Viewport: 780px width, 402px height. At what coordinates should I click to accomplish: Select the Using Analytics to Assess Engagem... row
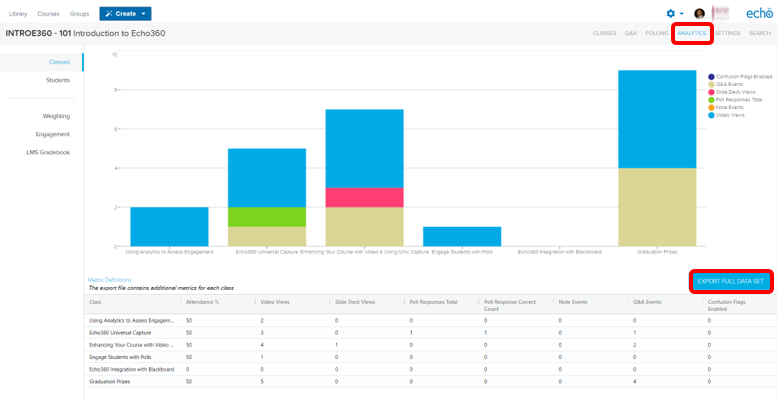[430, 321]
